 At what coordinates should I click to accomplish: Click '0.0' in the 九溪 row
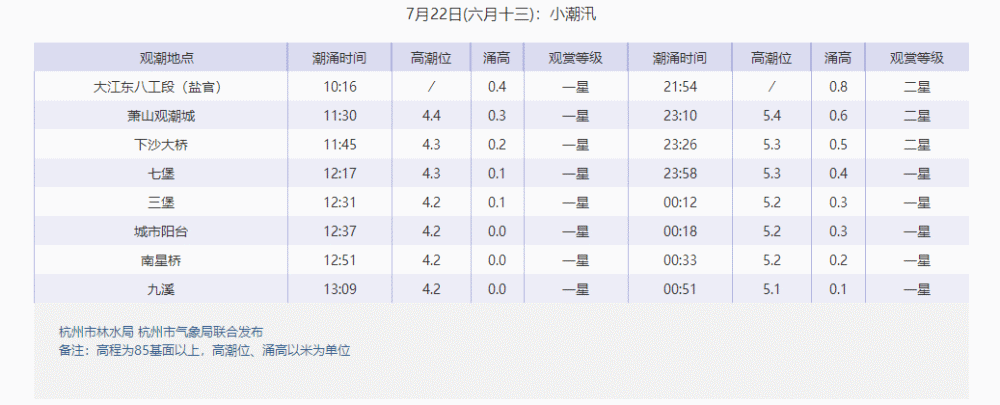tap(497, 290)
